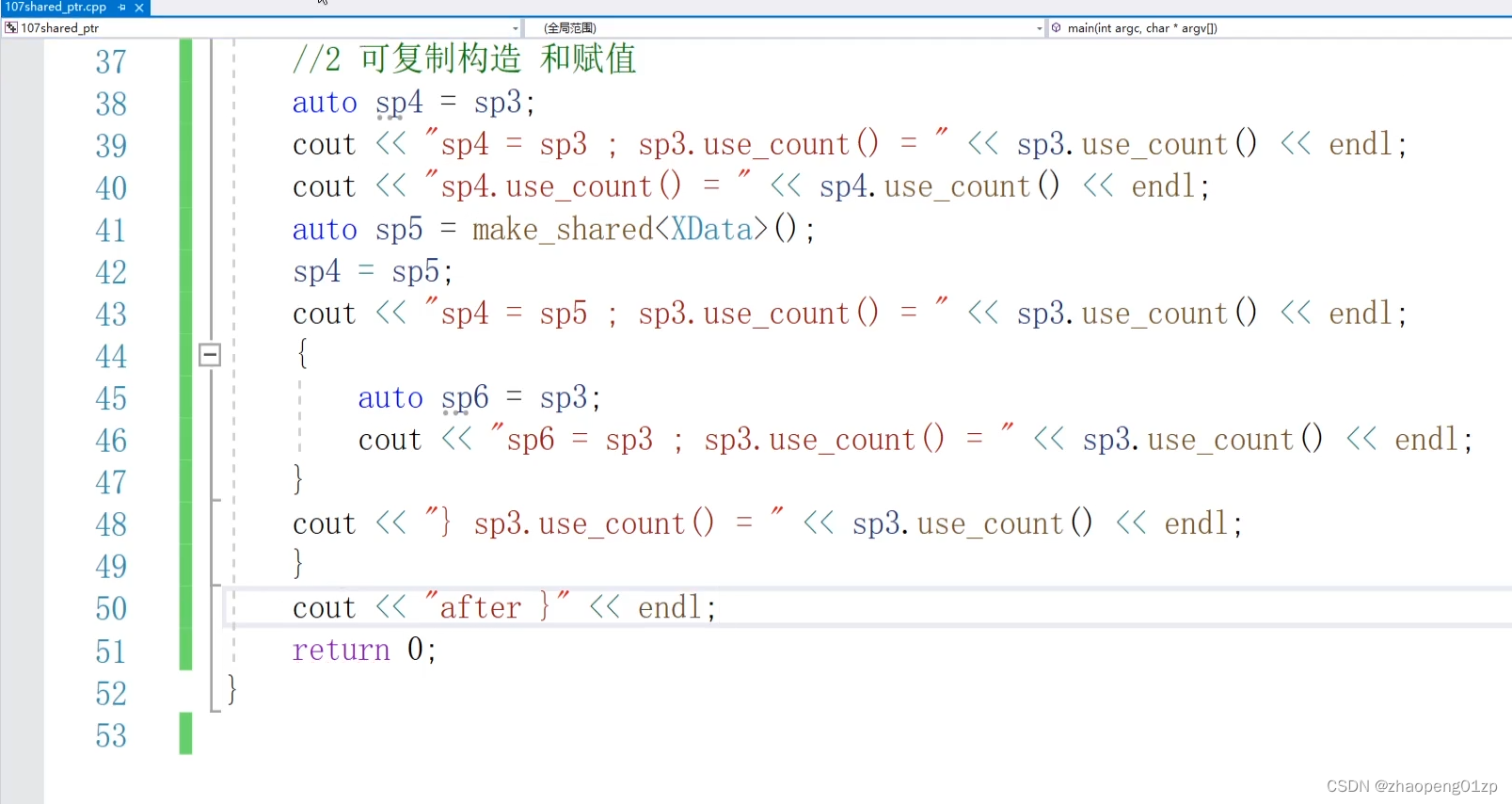Click line number 53 in the gutter
The image size is (1512, 804).
[x=111, y=736]
